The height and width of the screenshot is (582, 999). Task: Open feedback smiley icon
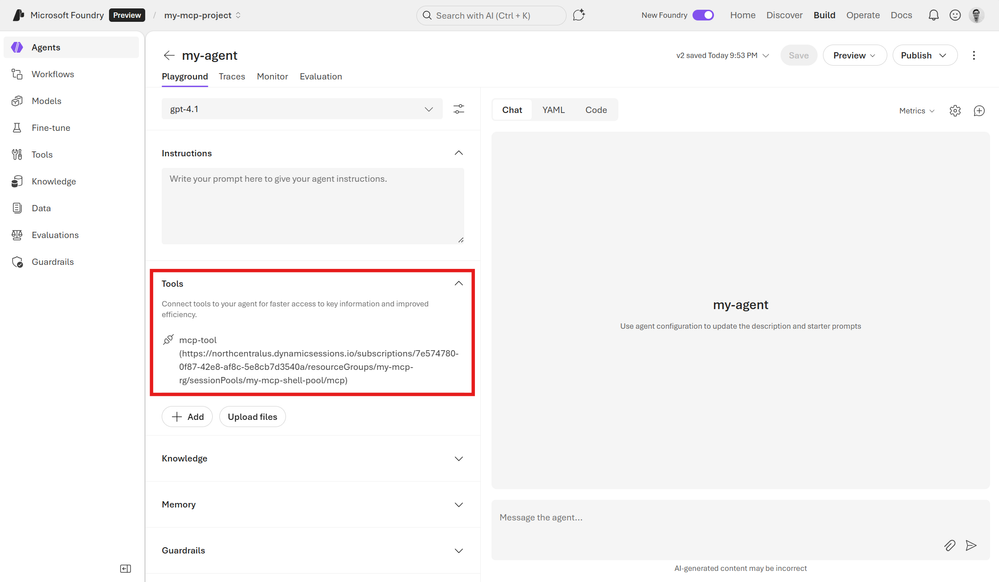coord(955,15)
